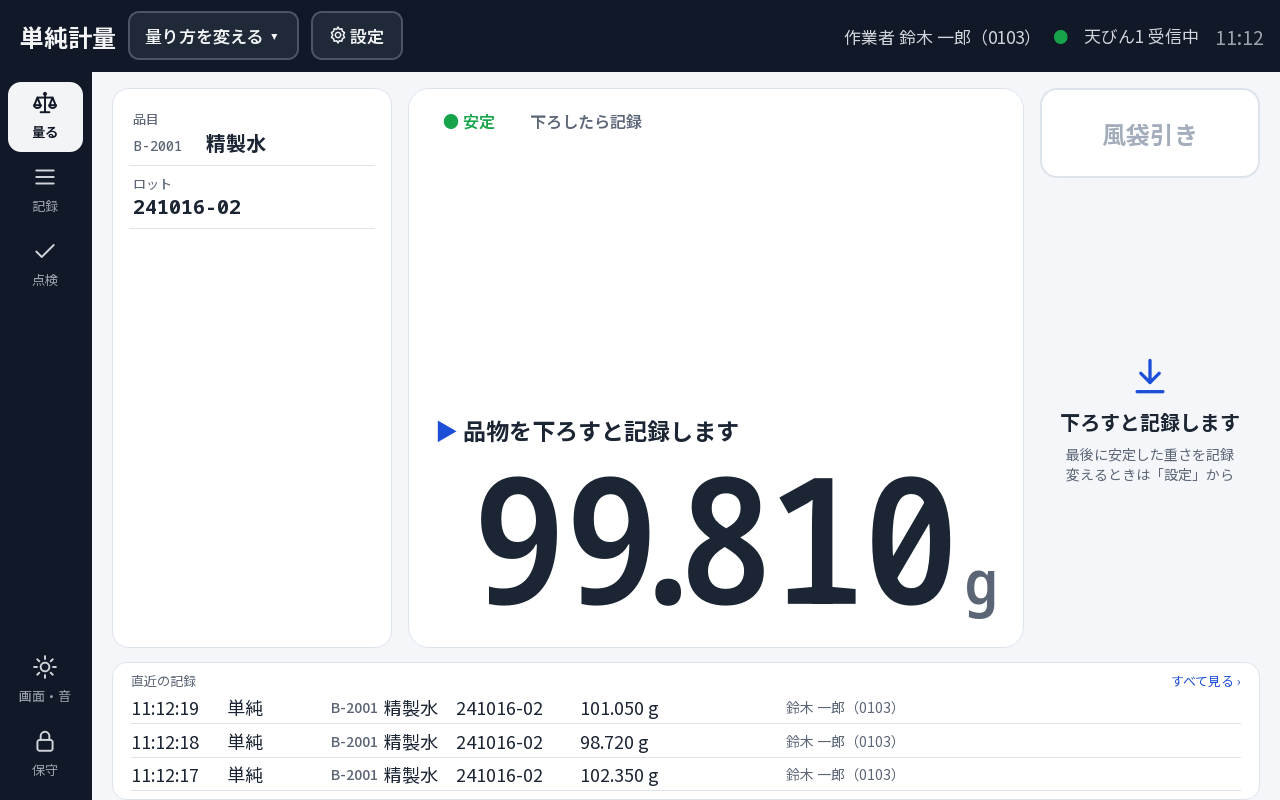Click the 単純計量 title
Viewport: 1280px width, 800px height.
coord(68,37)
